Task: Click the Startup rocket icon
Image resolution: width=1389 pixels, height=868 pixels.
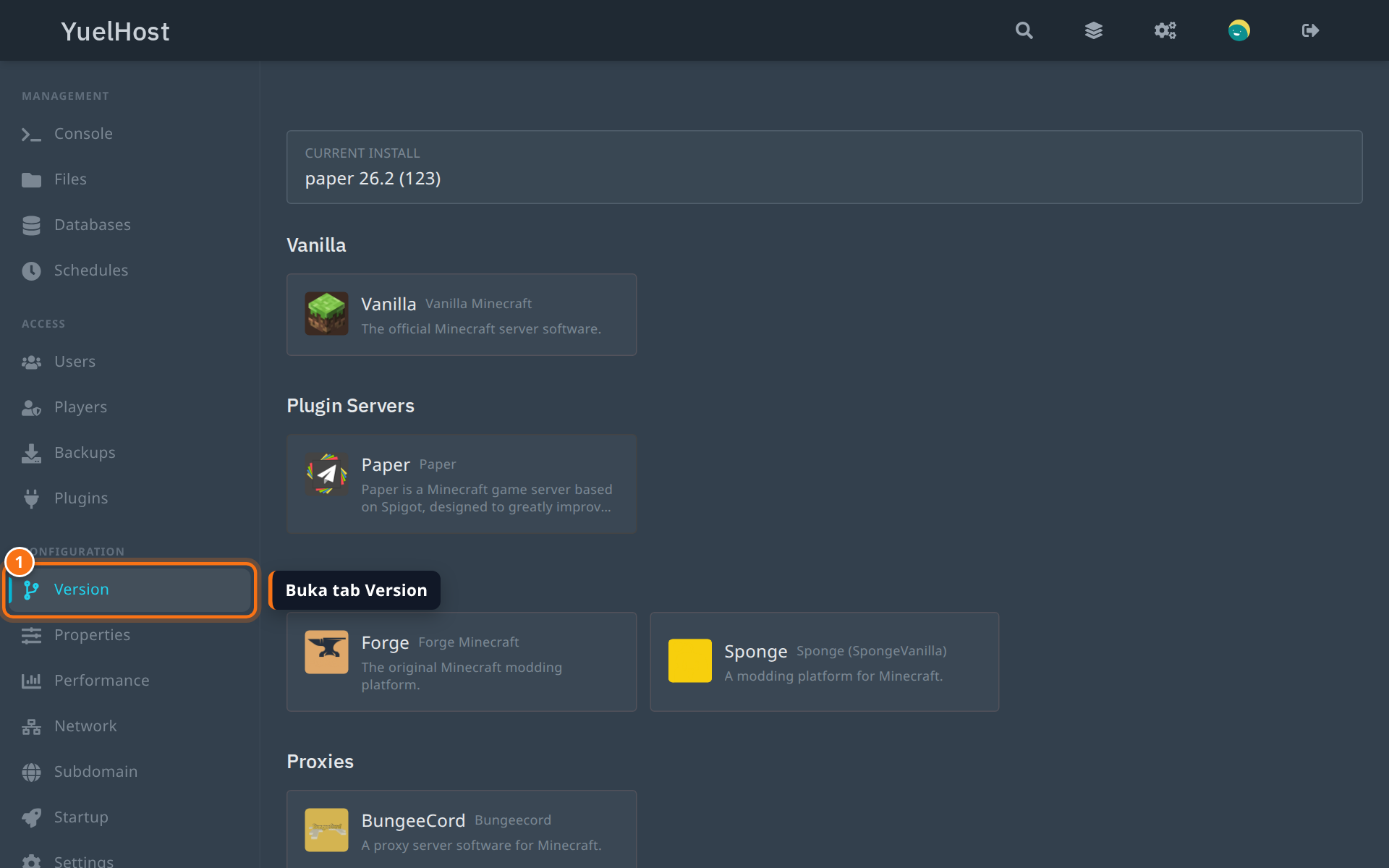Action: tap(31, 817)
